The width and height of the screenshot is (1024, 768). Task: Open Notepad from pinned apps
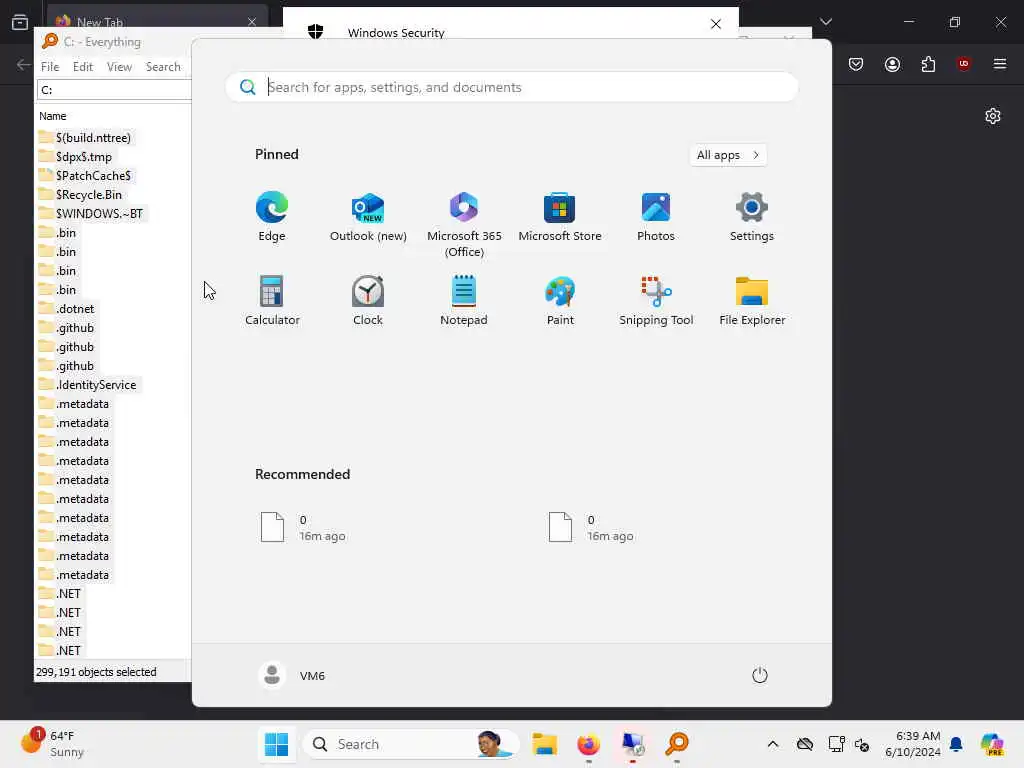(x=464, y=300)
